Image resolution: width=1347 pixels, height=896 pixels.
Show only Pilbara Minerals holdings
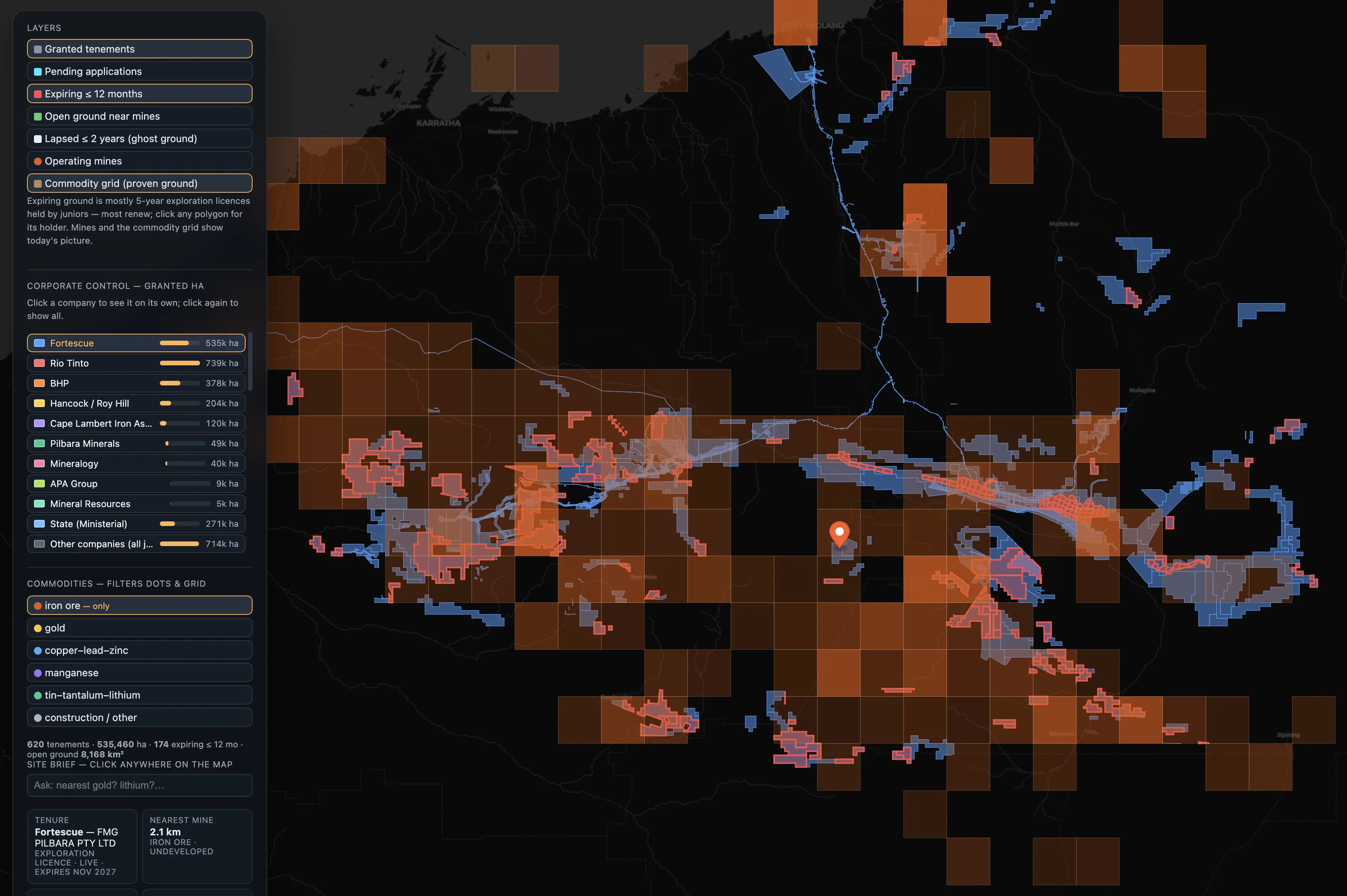(136, 443)
